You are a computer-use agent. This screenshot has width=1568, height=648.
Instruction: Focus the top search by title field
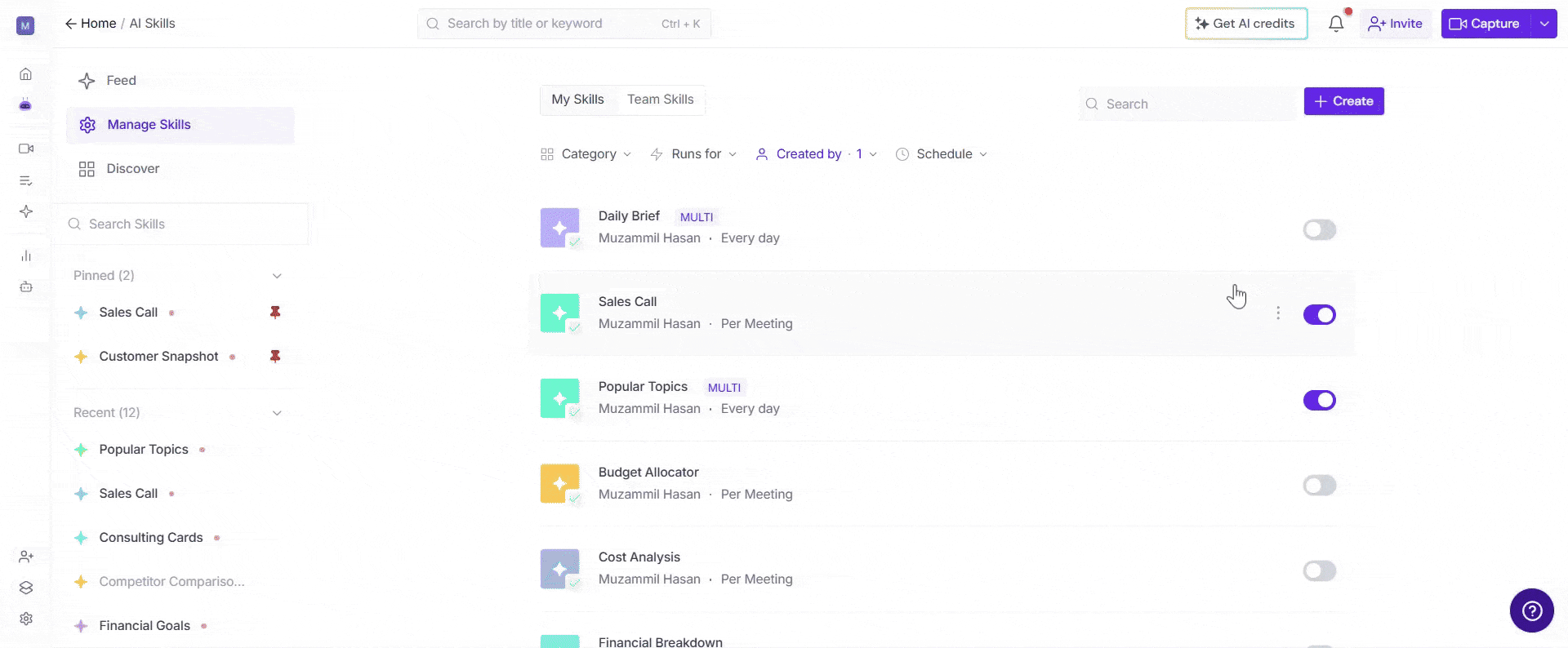(x=563, y=24)
